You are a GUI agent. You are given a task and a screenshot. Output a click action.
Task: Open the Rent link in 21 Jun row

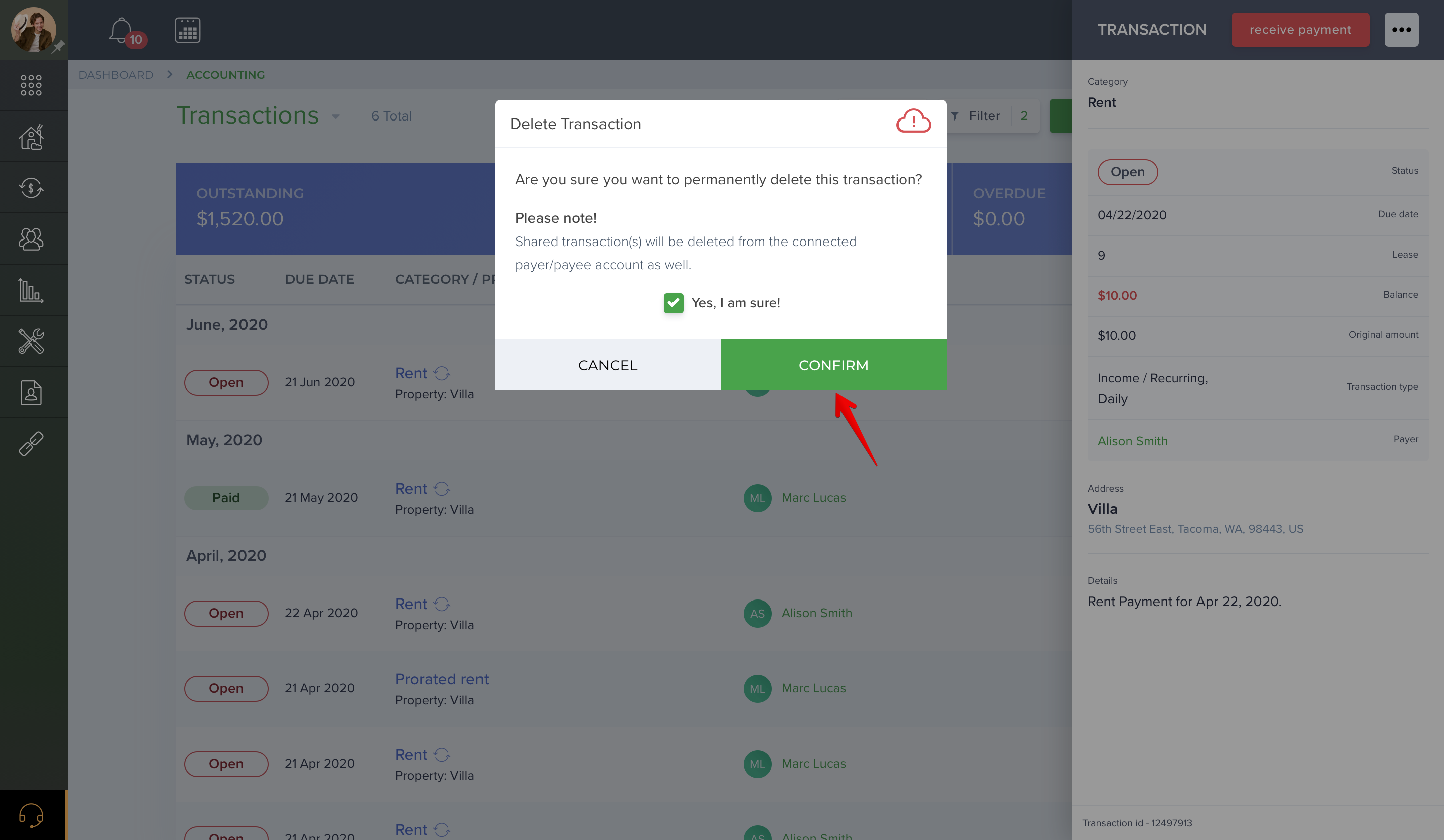click(x=411, y=373)
